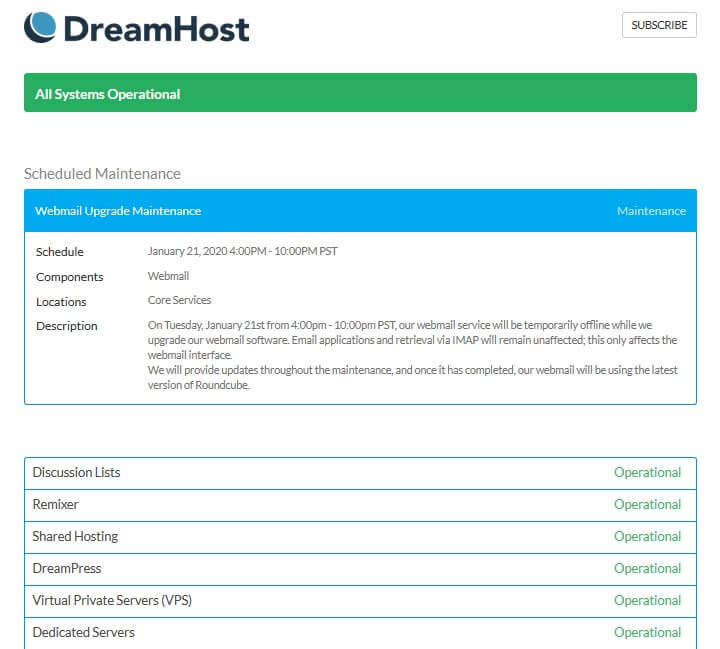
Task: Click the DreamHost logo
Action: (x=136, y=28)
